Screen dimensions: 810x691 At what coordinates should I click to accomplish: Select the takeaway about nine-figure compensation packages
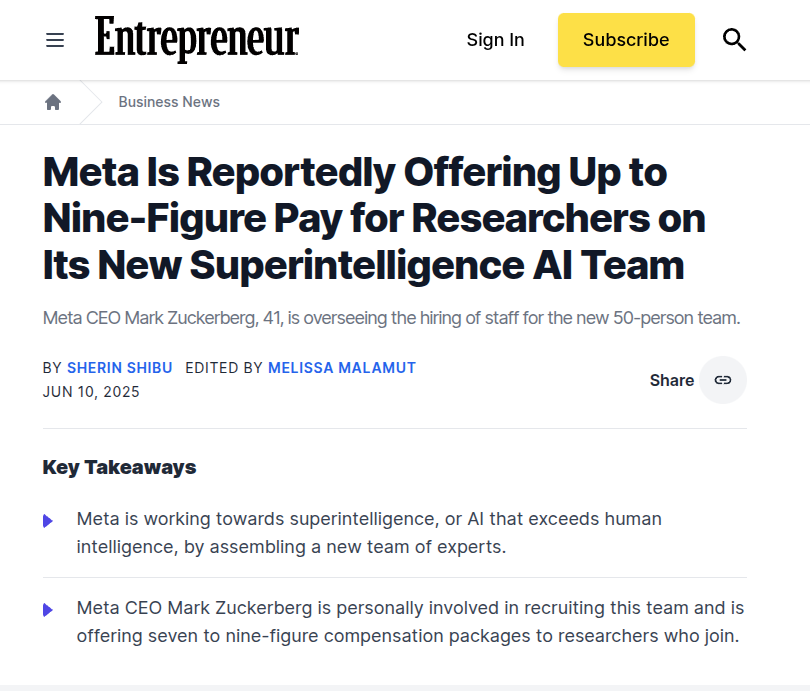[x=410, y=622]
